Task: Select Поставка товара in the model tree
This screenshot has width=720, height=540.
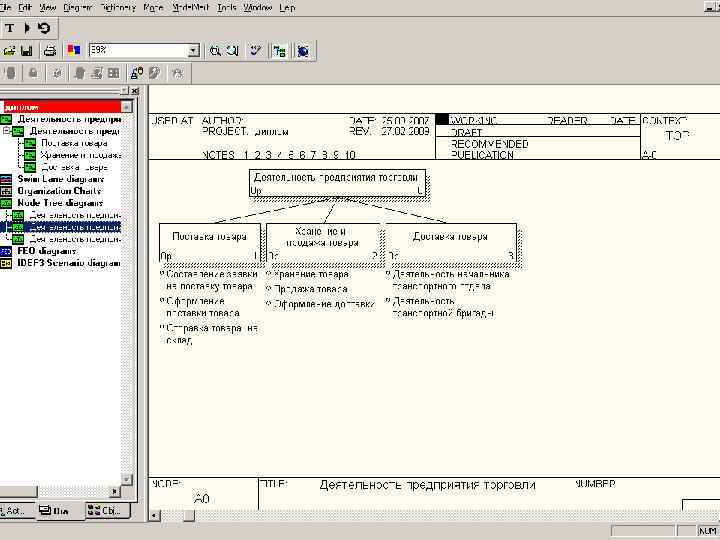Action: [x=74, y=143]
